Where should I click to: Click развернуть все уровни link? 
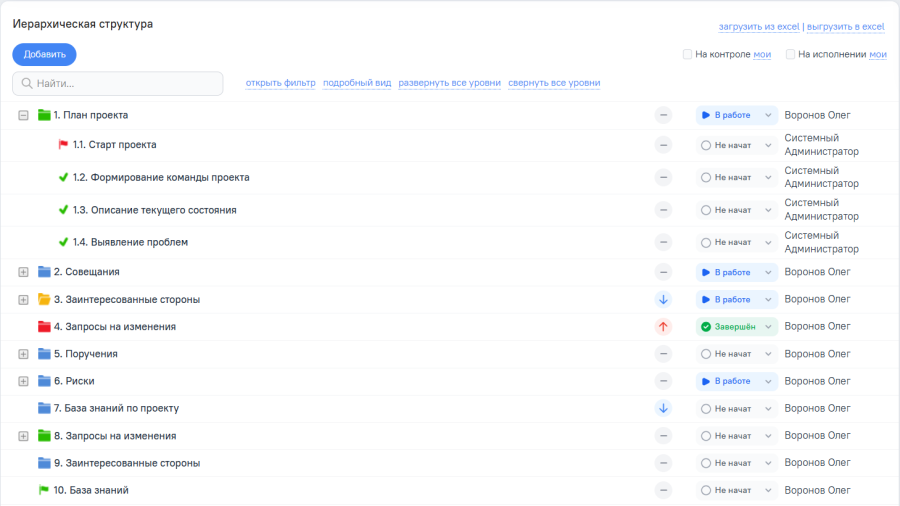pos(449,83)
